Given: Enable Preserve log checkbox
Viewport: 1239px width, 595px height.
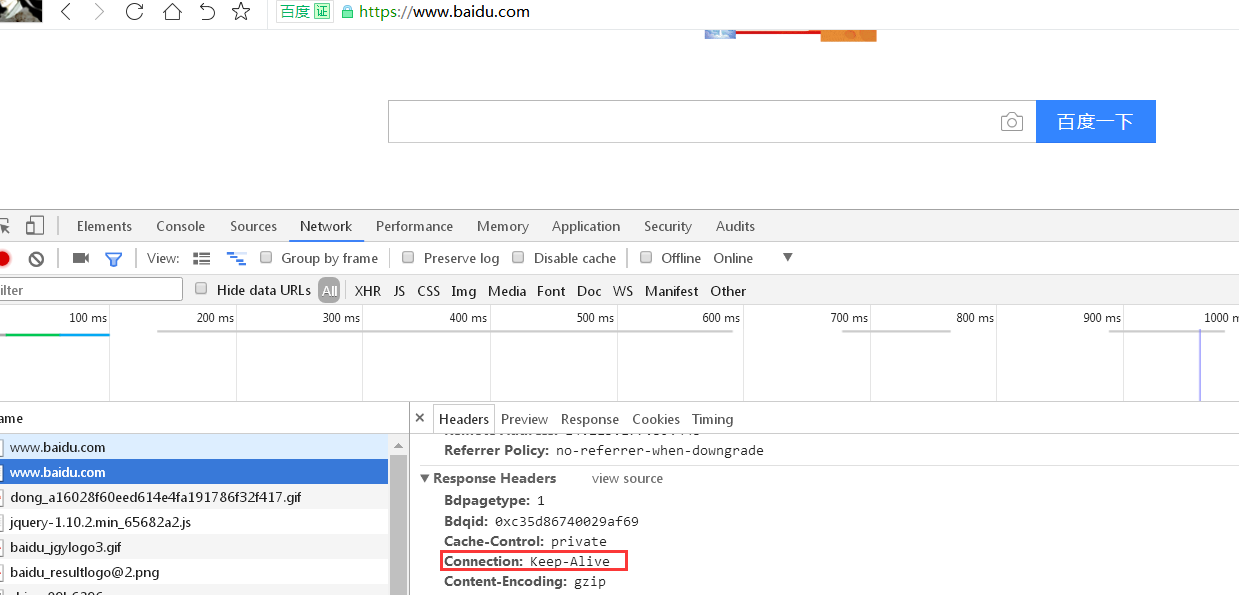Looking at the screenshot, I should point(408,257).
